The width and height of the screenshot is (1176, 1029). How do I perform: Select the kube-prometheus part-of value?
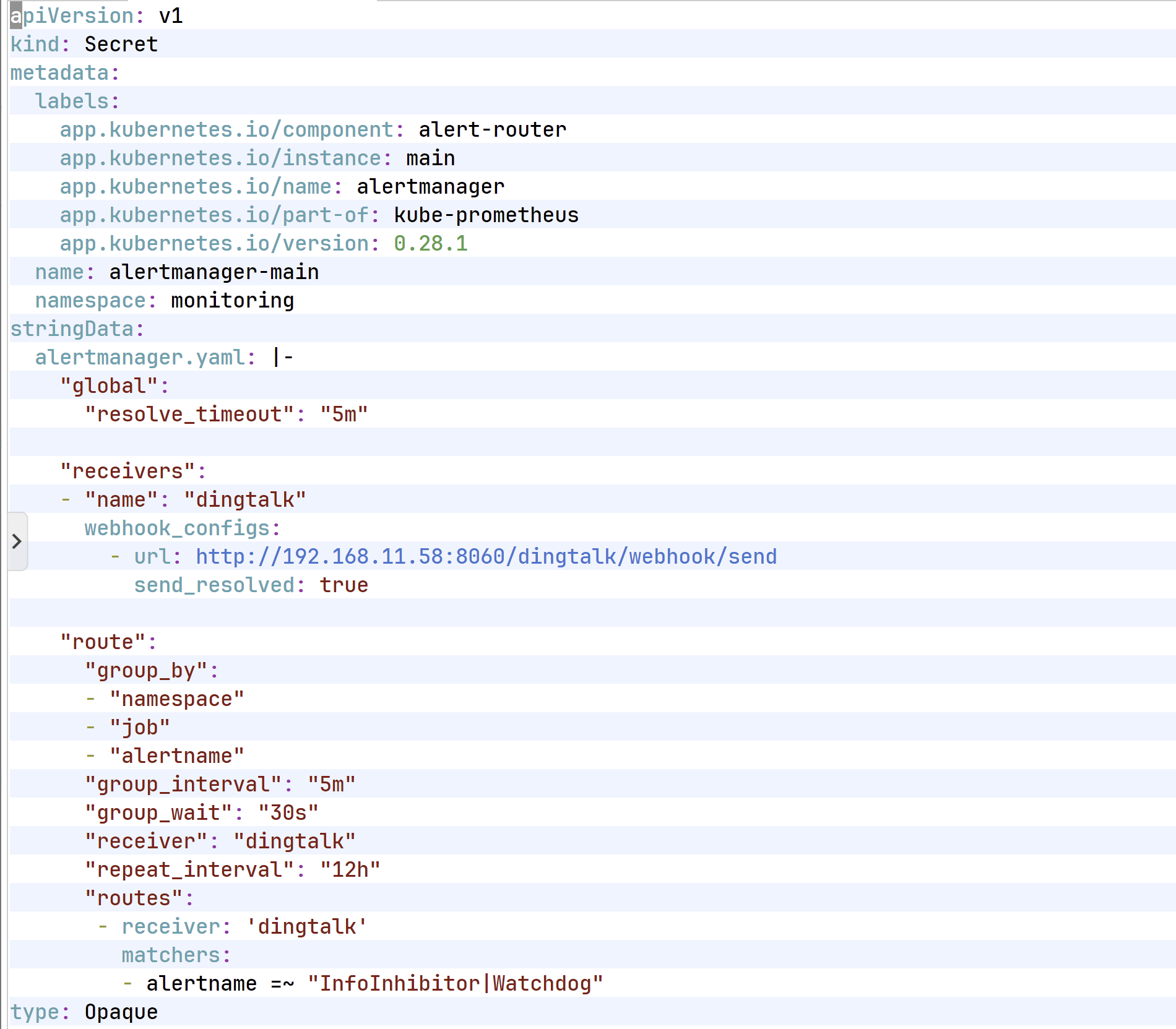(x=486, y=215)
